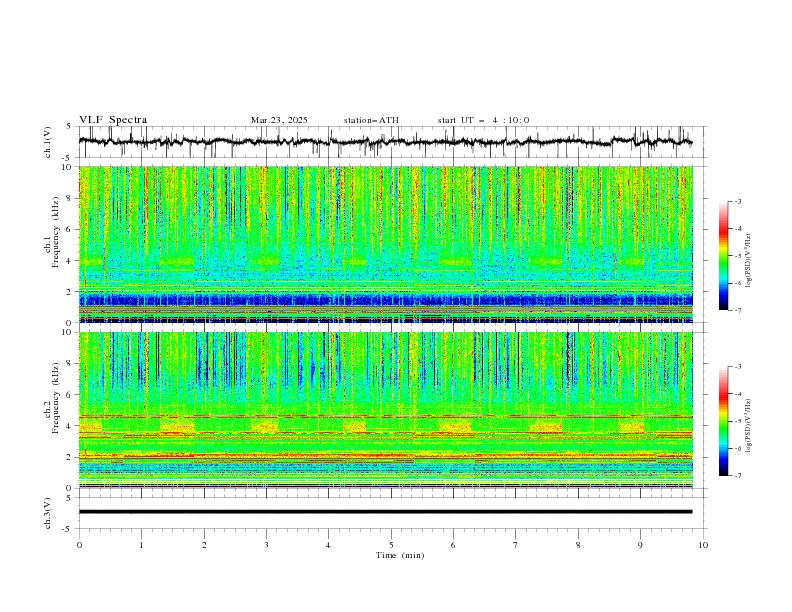Click the time axis tick label 0
792x612 pixels.
pos(79,545)
